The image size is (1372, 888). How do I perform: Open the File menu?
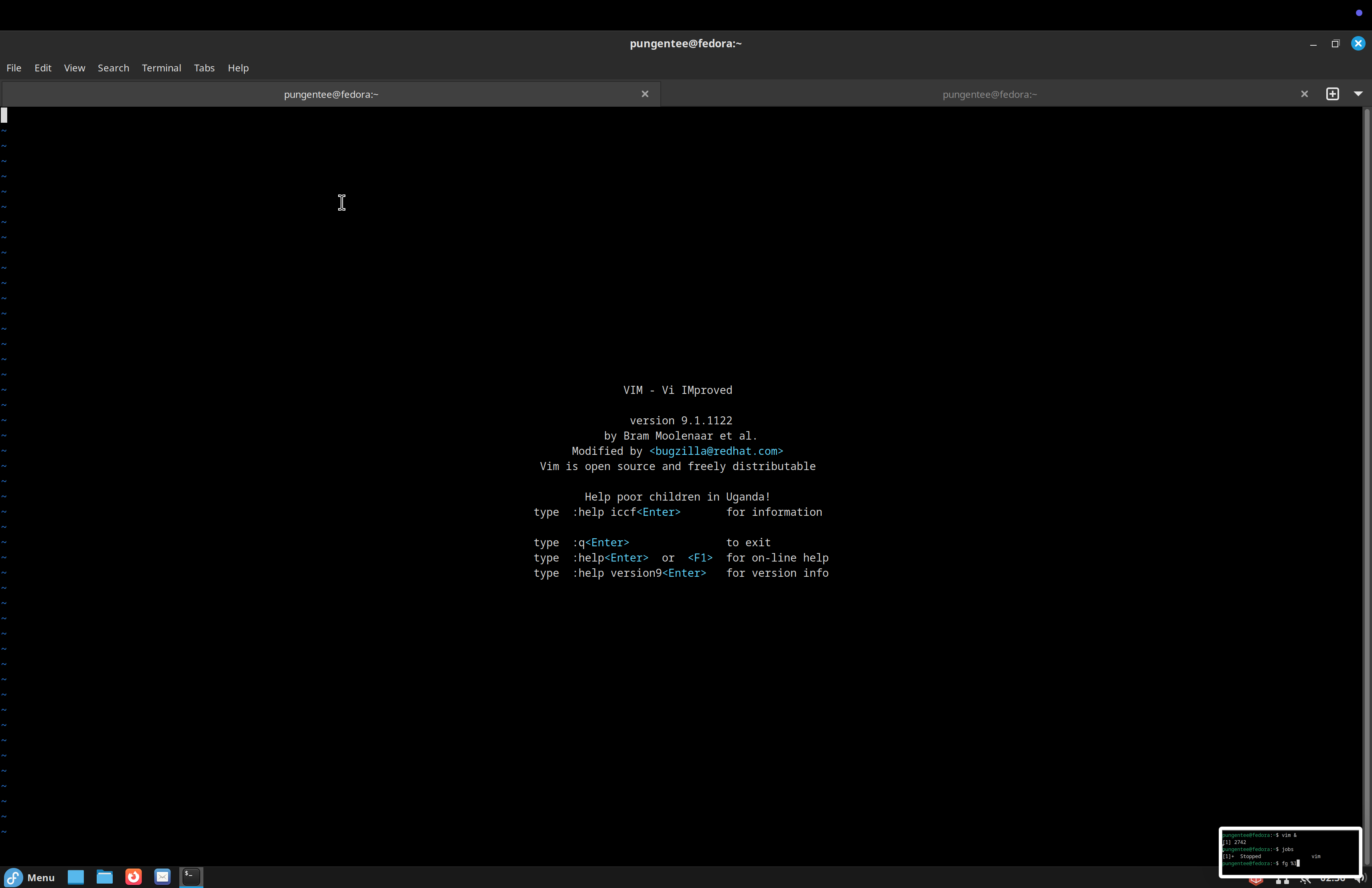(x=14, y=68)
